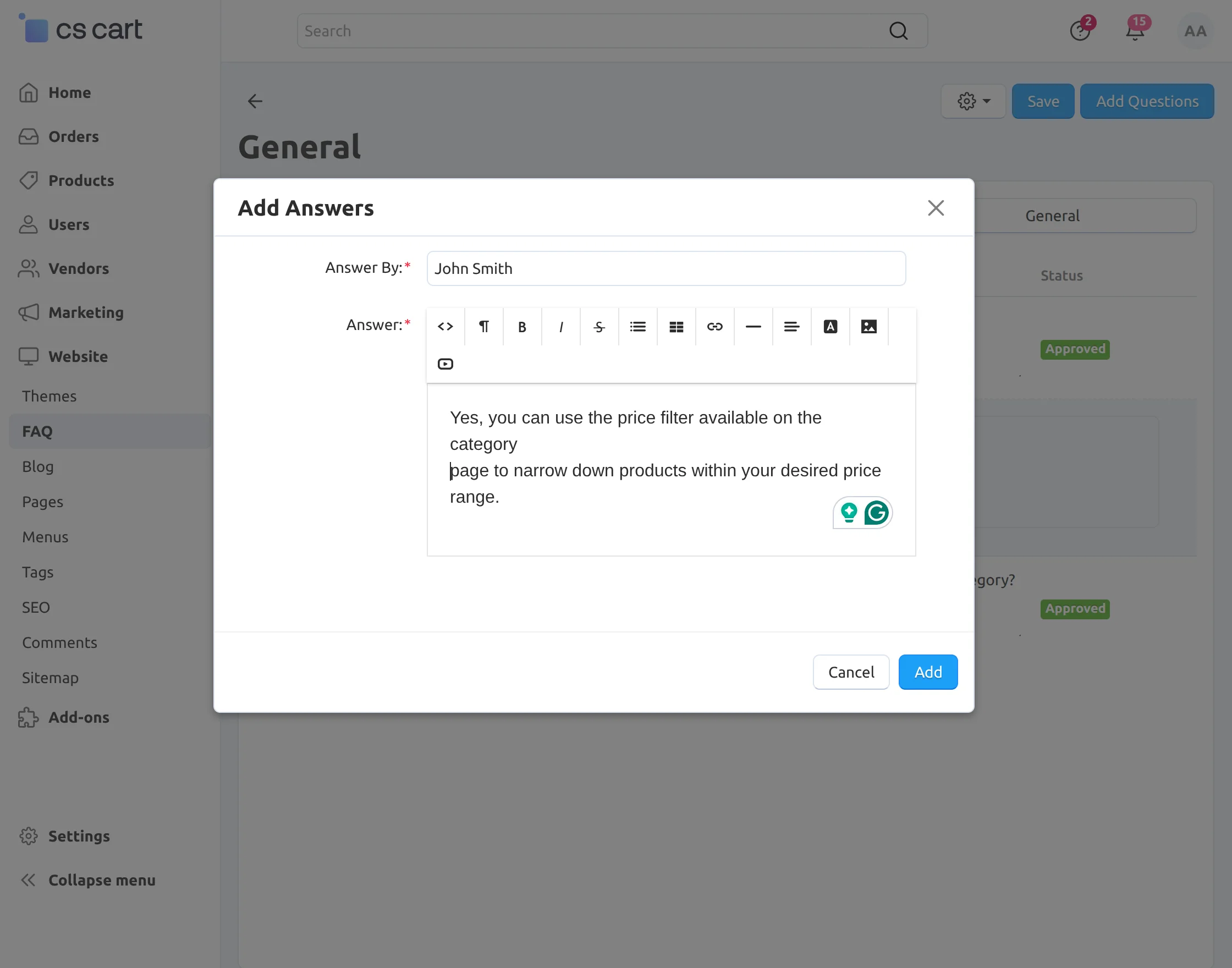Insert horizontal line in editor
This screenshot has width=1232, height=968.
pos(754,327)
